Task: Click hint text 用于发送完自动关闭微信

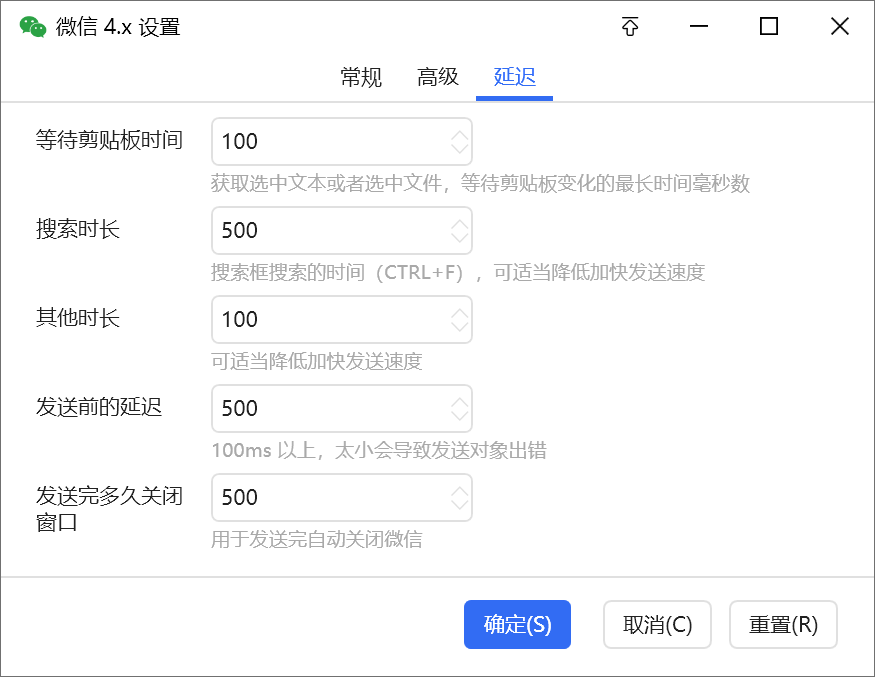Action: (316, 539)
